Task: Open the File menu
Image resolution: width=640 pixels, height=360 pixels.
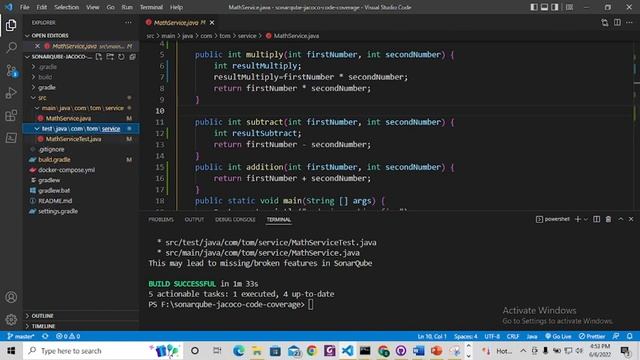Action: tap(24, 7)
